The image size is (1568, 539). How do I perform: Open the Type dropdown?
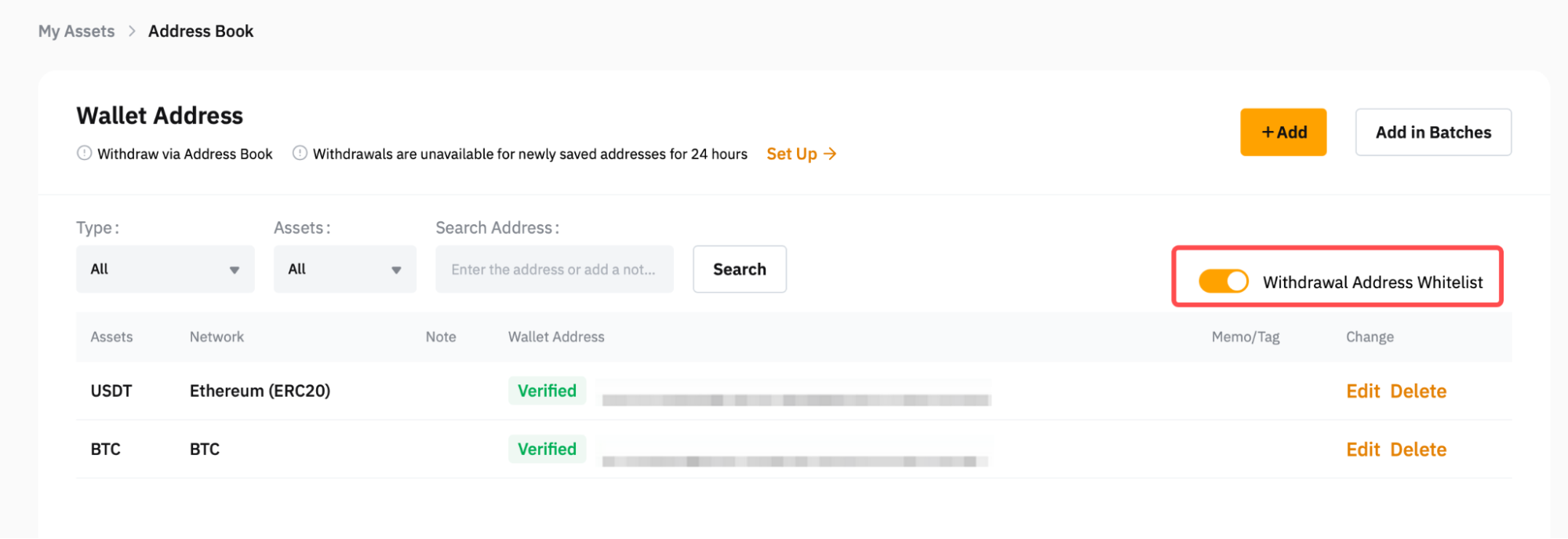(x=165, y=269)
